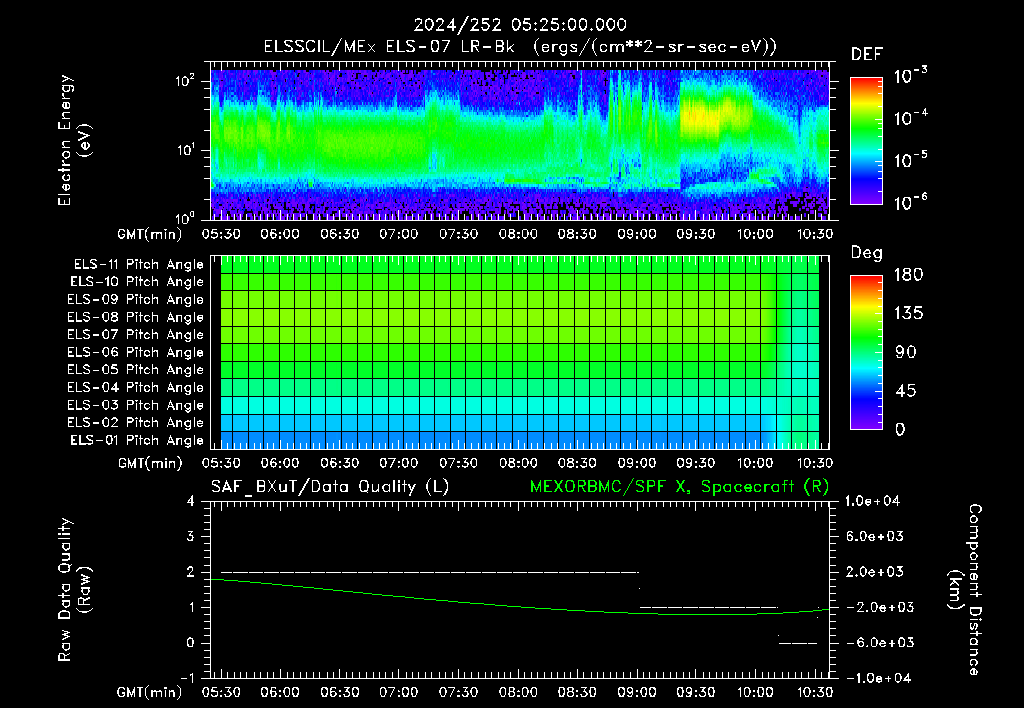The height and width of the screenshot is (708, 1024).
Task: Click the 10^1 tick on the energy axis
Action: pos(185,150)
